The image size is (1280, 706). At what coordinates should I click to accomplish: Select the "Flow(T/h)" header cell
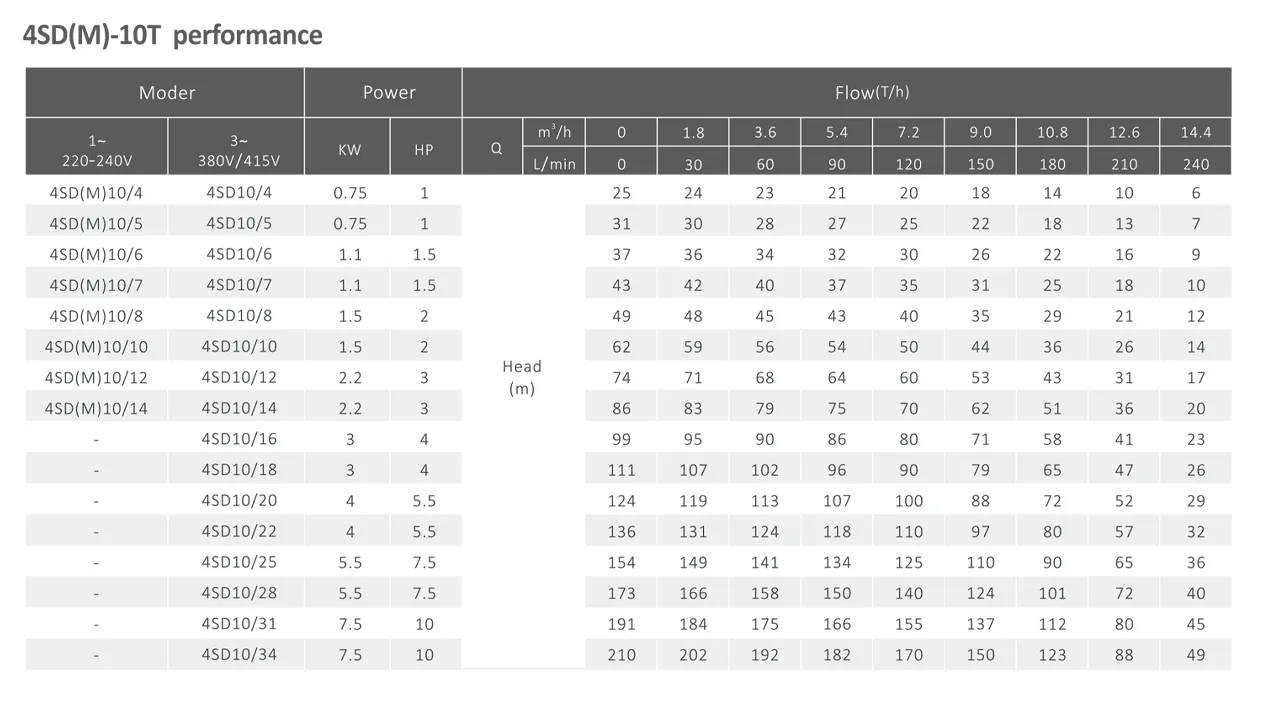[871, 93]
